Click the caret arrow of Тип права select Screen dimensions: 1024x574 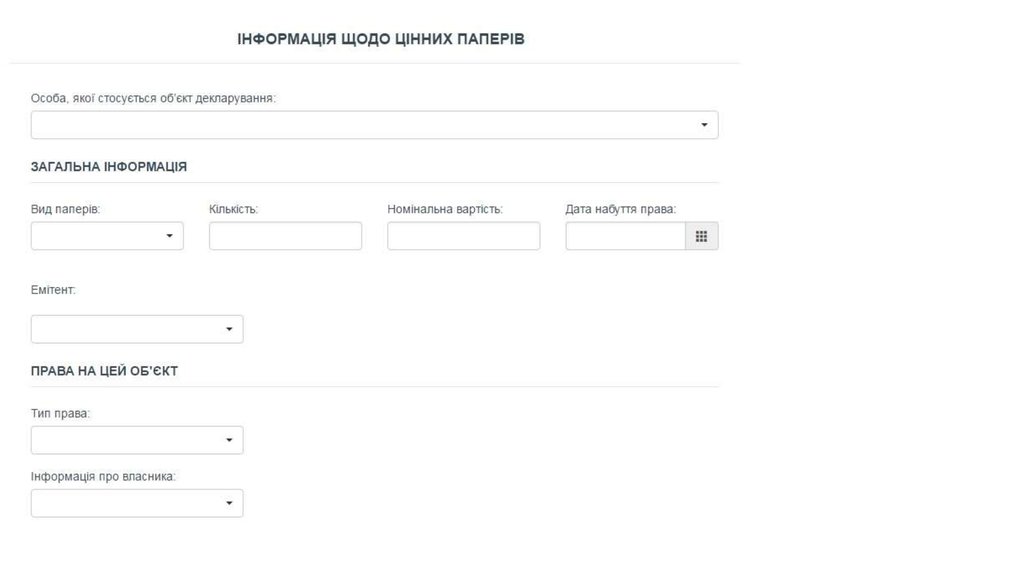[x=229, y=440]
